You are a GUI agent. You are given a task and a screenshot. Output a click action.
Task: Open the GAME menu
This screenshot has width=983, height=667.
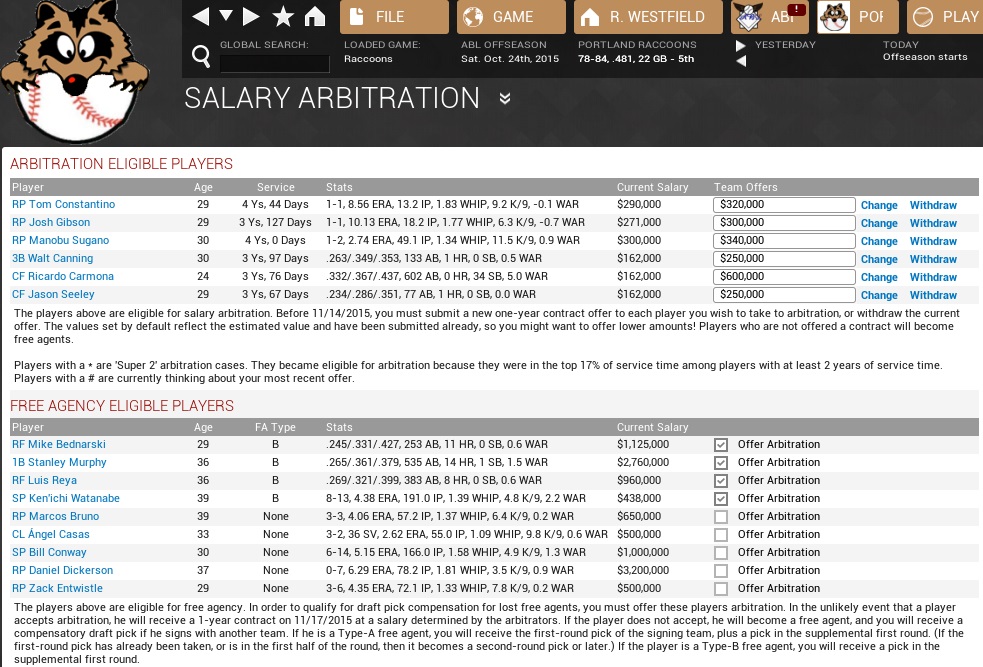click(x=511, y=17)
